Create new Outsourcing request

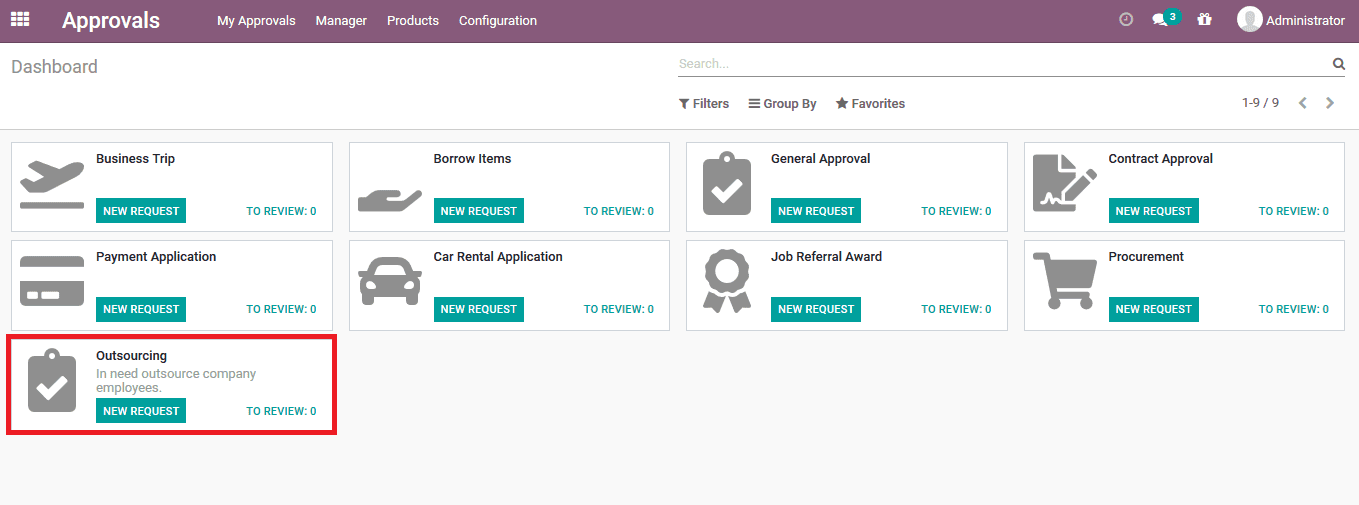point(141,411)
